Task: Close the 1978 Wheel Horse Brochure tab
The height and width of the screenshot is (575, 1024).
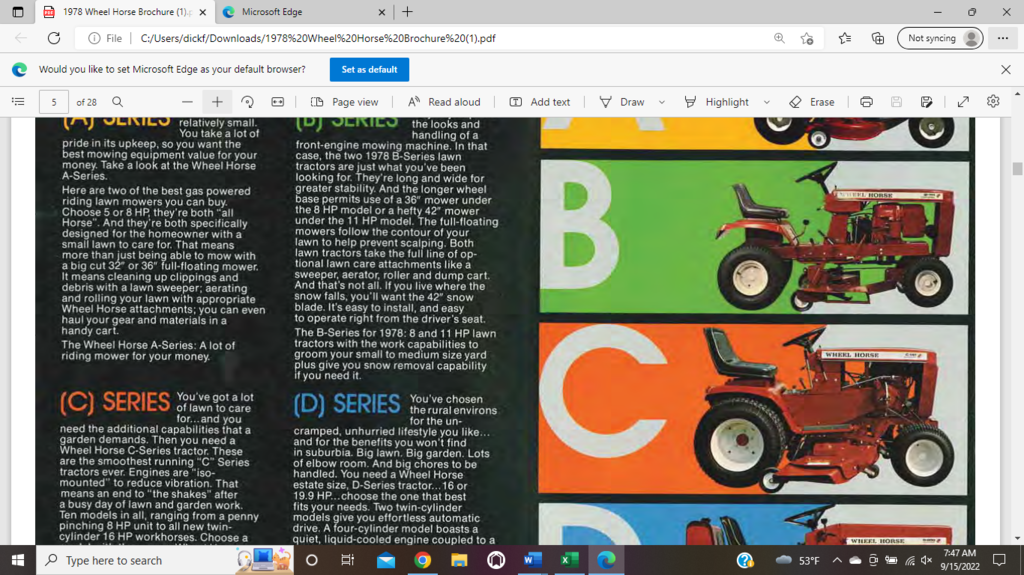Action: (202, 12)
